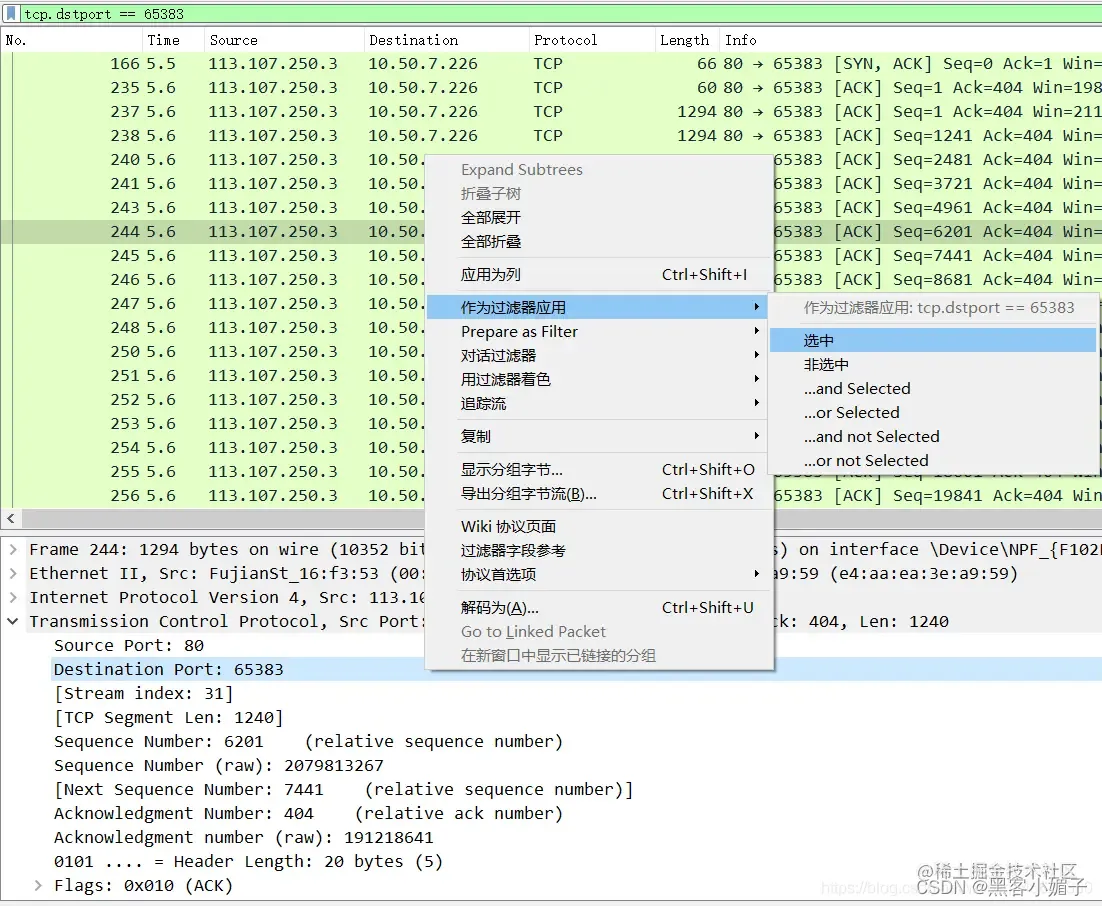Expand the Ethernet II tree row

pyautogui.click(x=13, y=574)
